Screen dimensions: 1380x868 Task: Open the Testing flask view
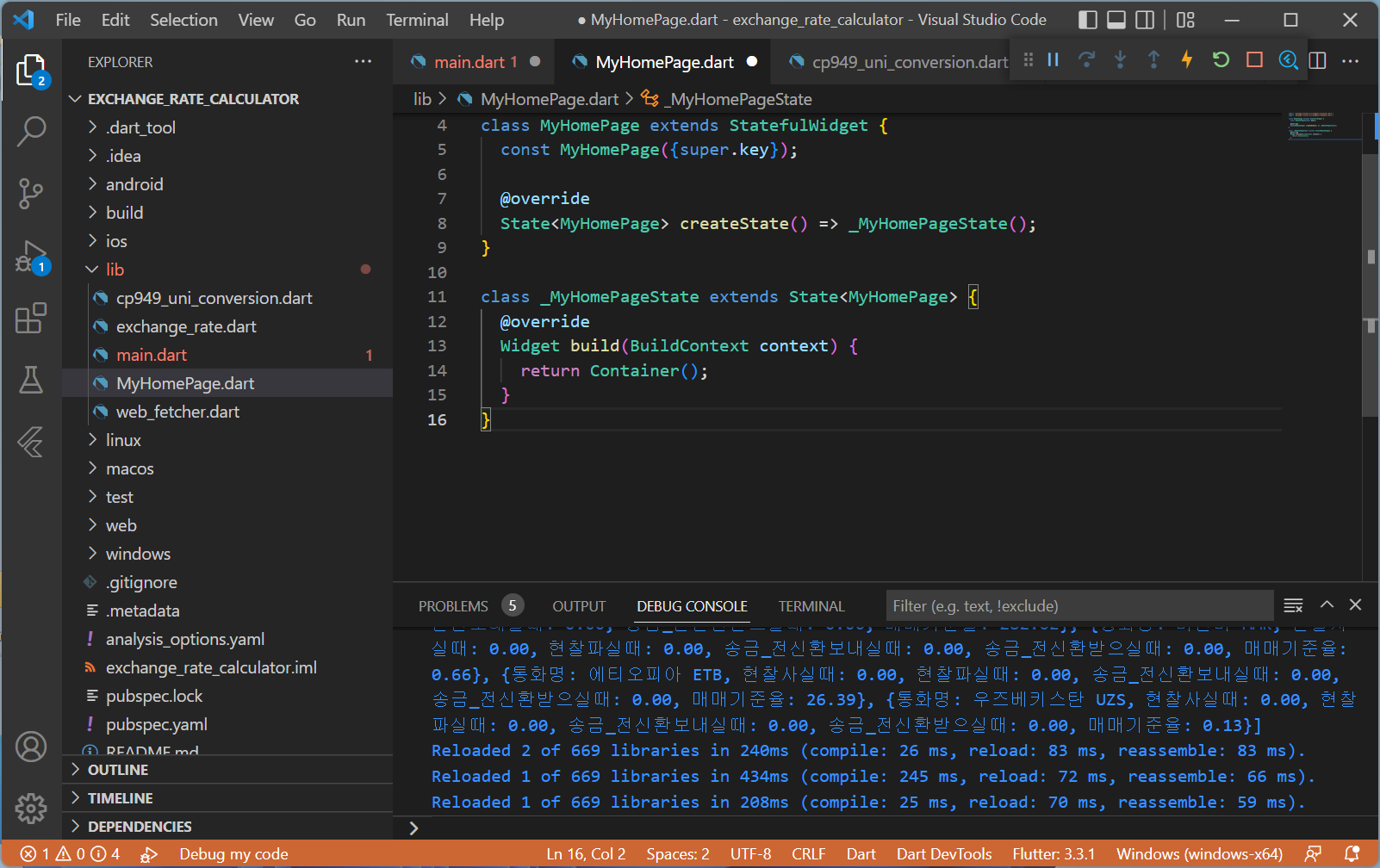pyautogui.click(x=32, y=380)
